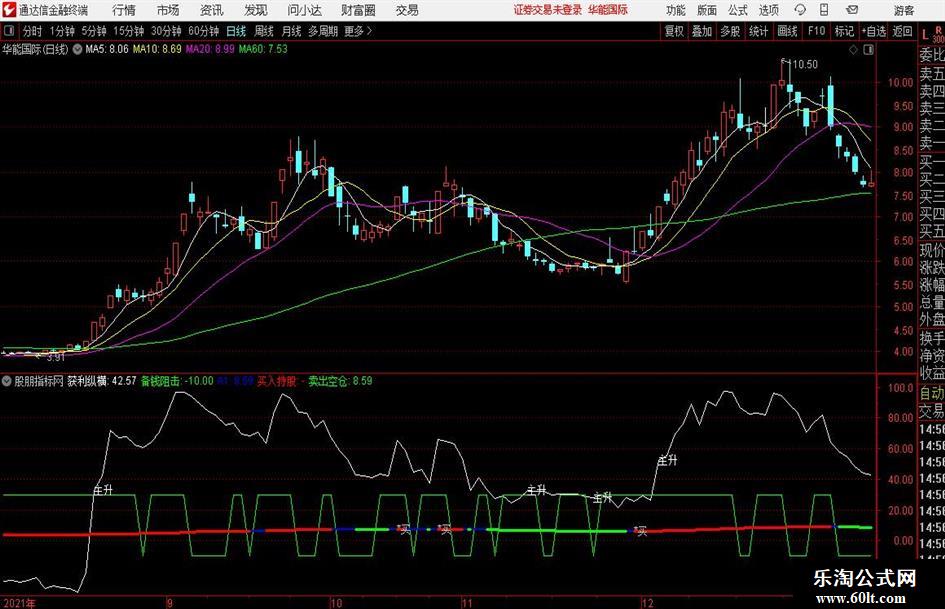Select the 月线 monthly period tab
This screenshot has width=945, height=609.
click(x=292, y=31)
